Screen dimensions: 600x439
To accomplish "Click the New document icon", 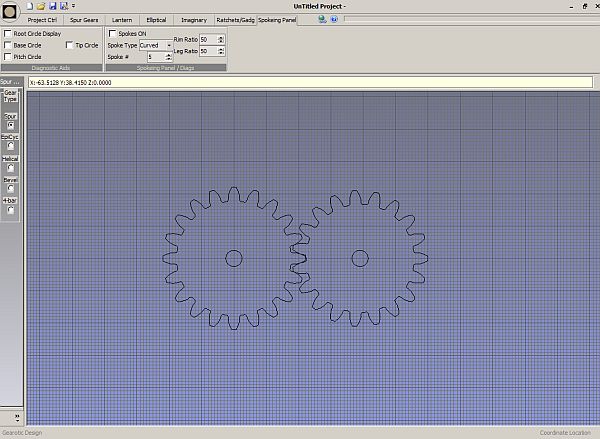I will click(29, 6).
